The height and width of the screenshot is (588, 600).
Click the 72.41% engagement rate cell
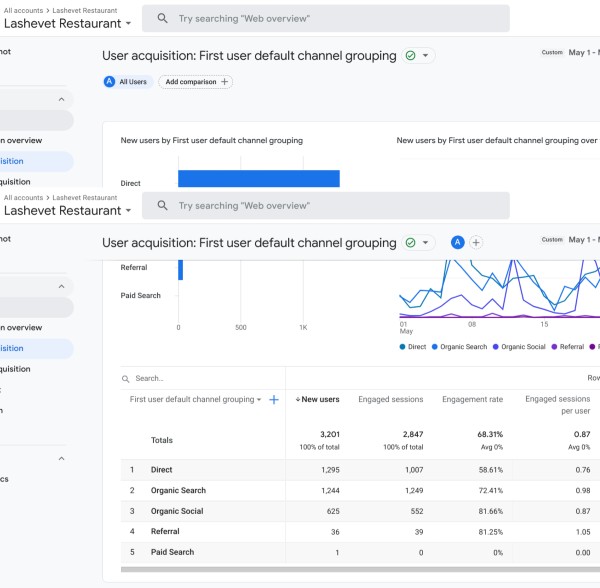tap(491, 490)
